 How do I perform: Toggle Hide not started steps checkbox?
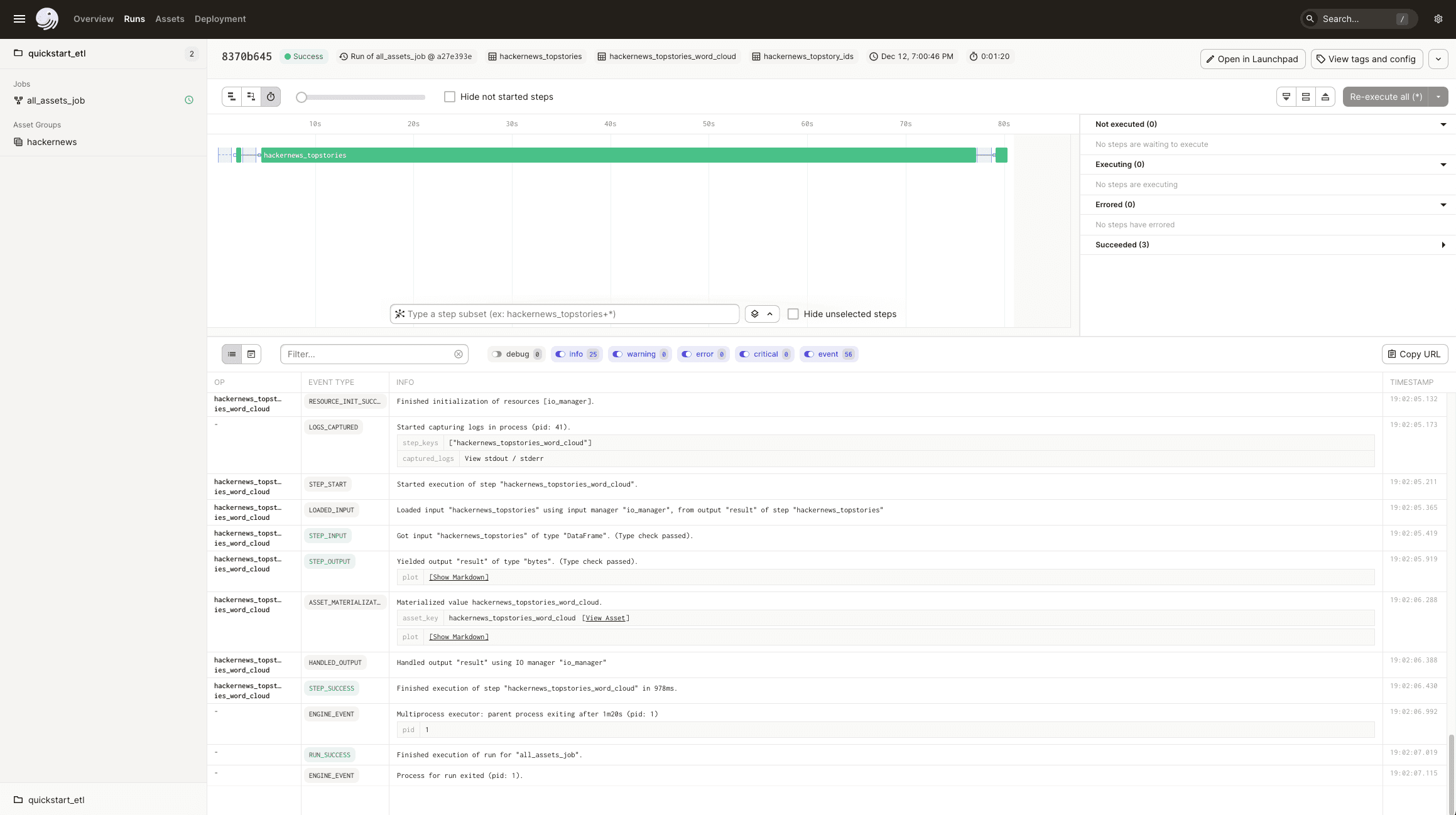449,97
